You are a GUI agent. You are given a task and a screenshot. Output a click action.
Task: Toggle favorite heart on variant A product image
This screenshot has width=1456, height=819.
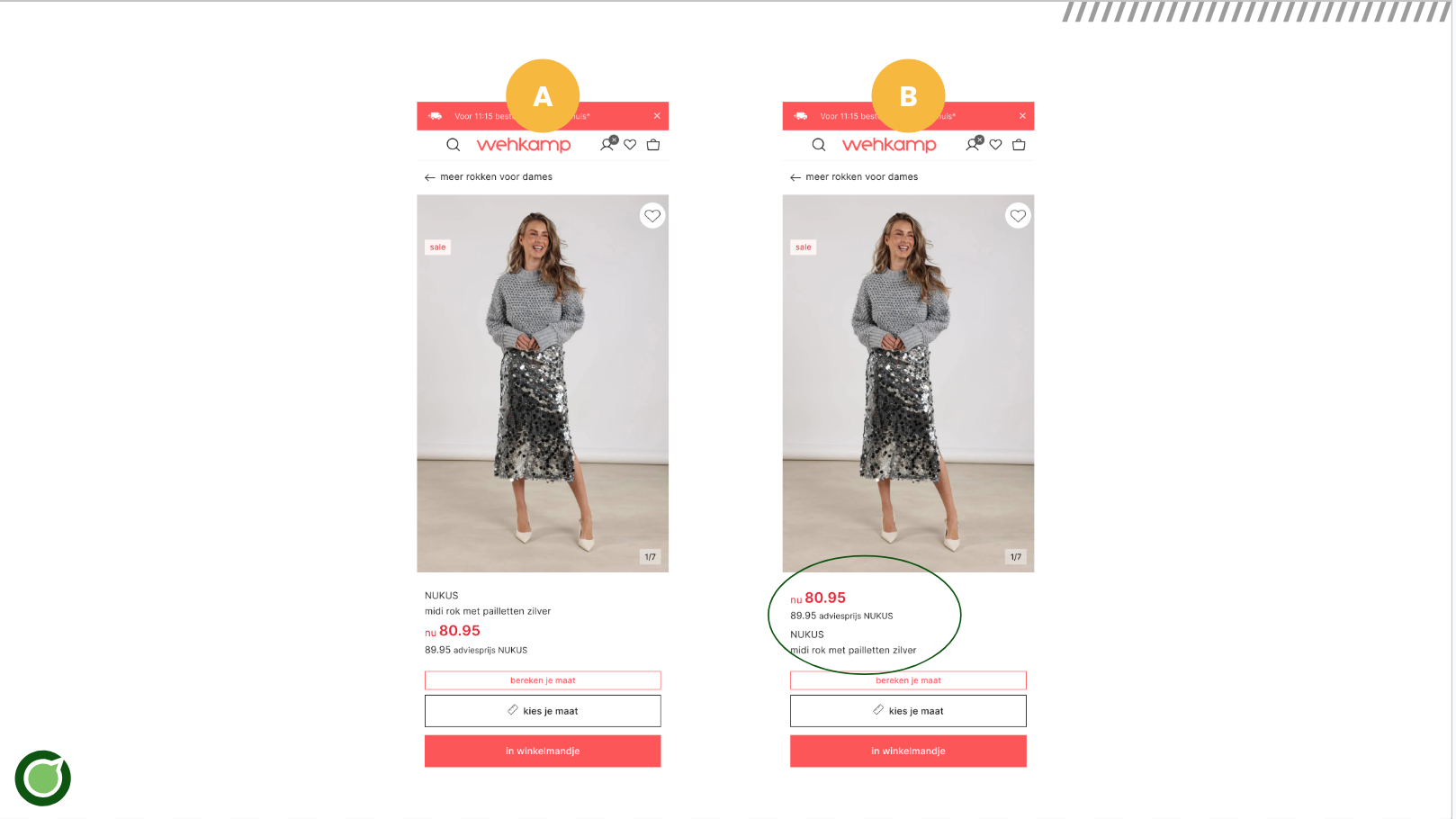point(652,216)
